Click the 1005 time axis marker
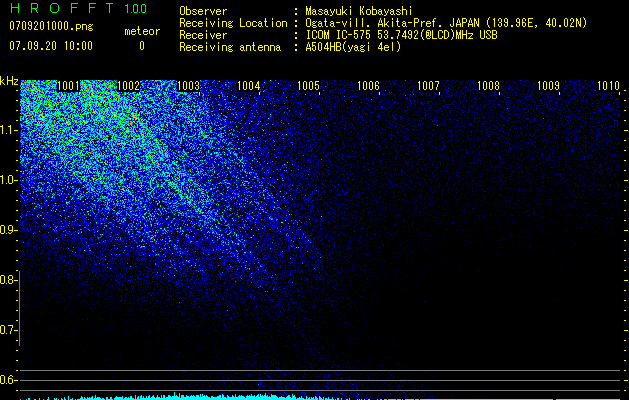 [x=308, y=86]
